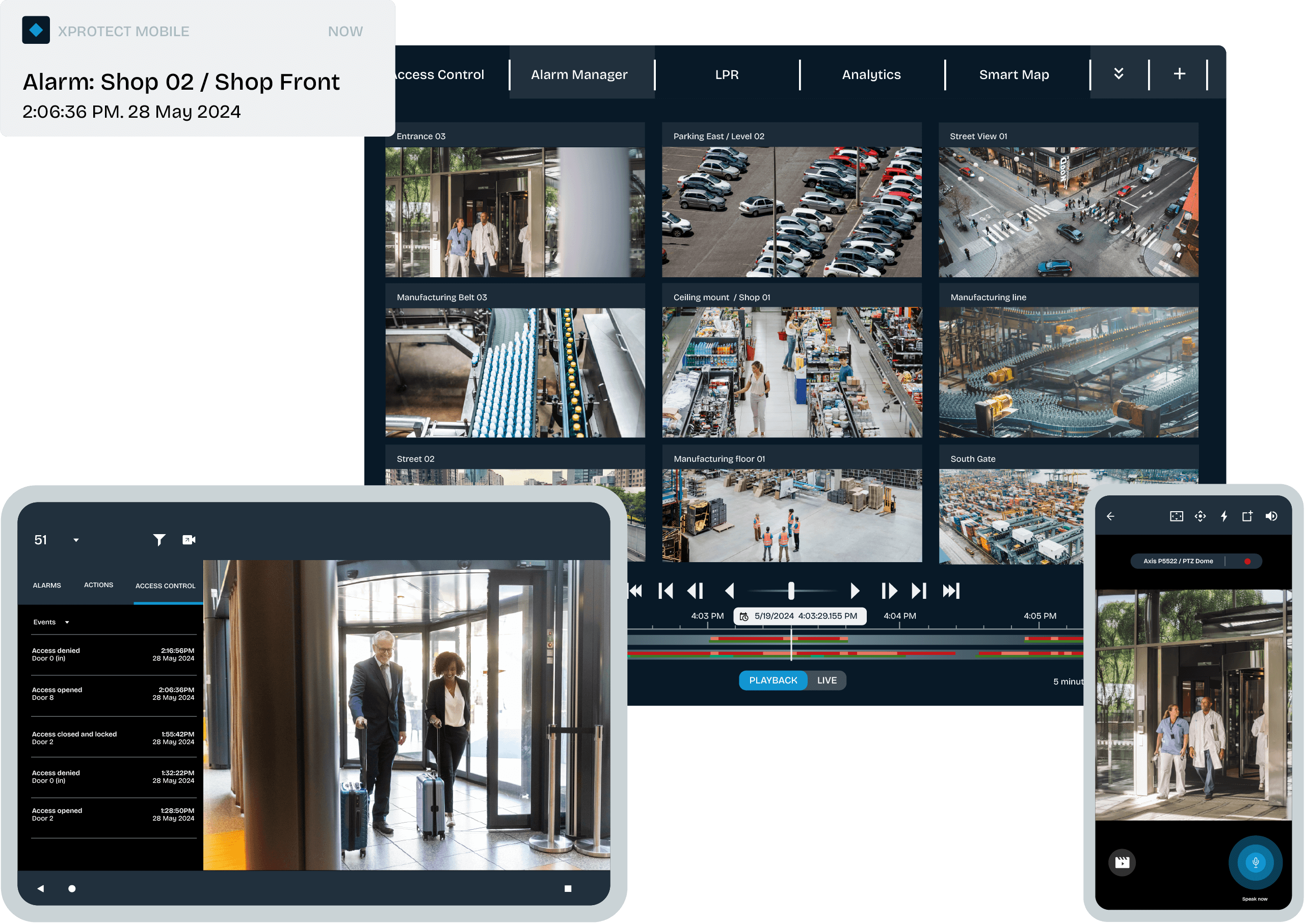Tap the speaker audio icon on the phone
This screenshot has height=924, width=1305.
tap(1272, 517)
